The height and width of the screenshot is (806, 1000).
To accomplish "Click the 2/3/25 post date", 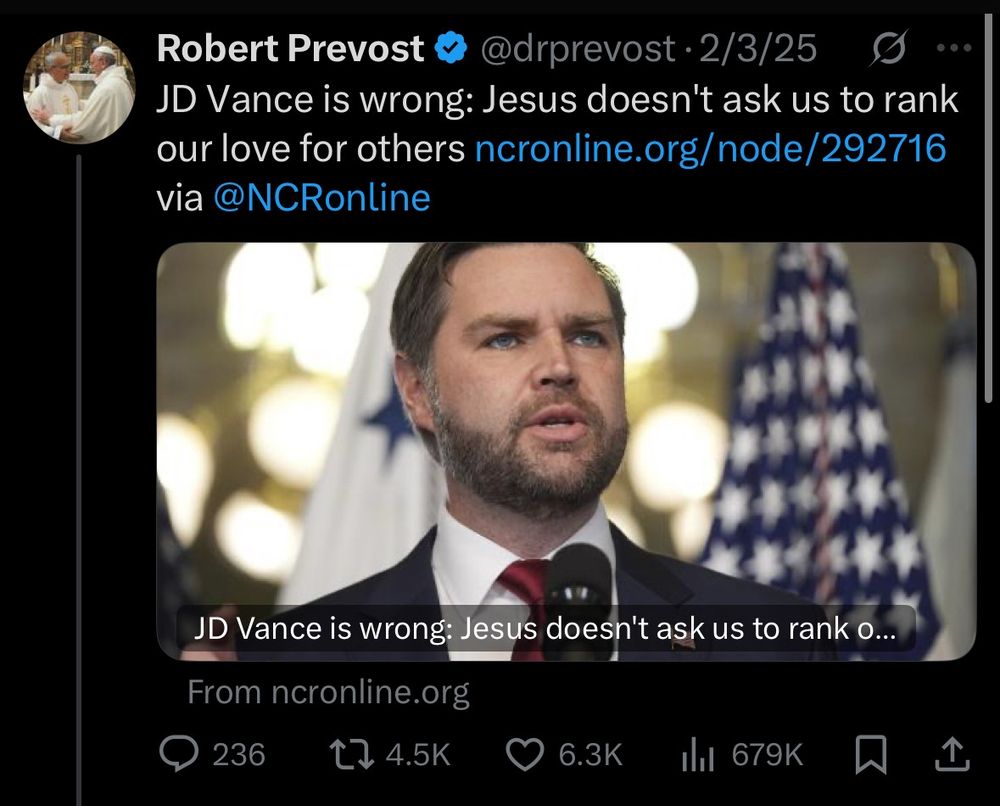I will 758,48.
